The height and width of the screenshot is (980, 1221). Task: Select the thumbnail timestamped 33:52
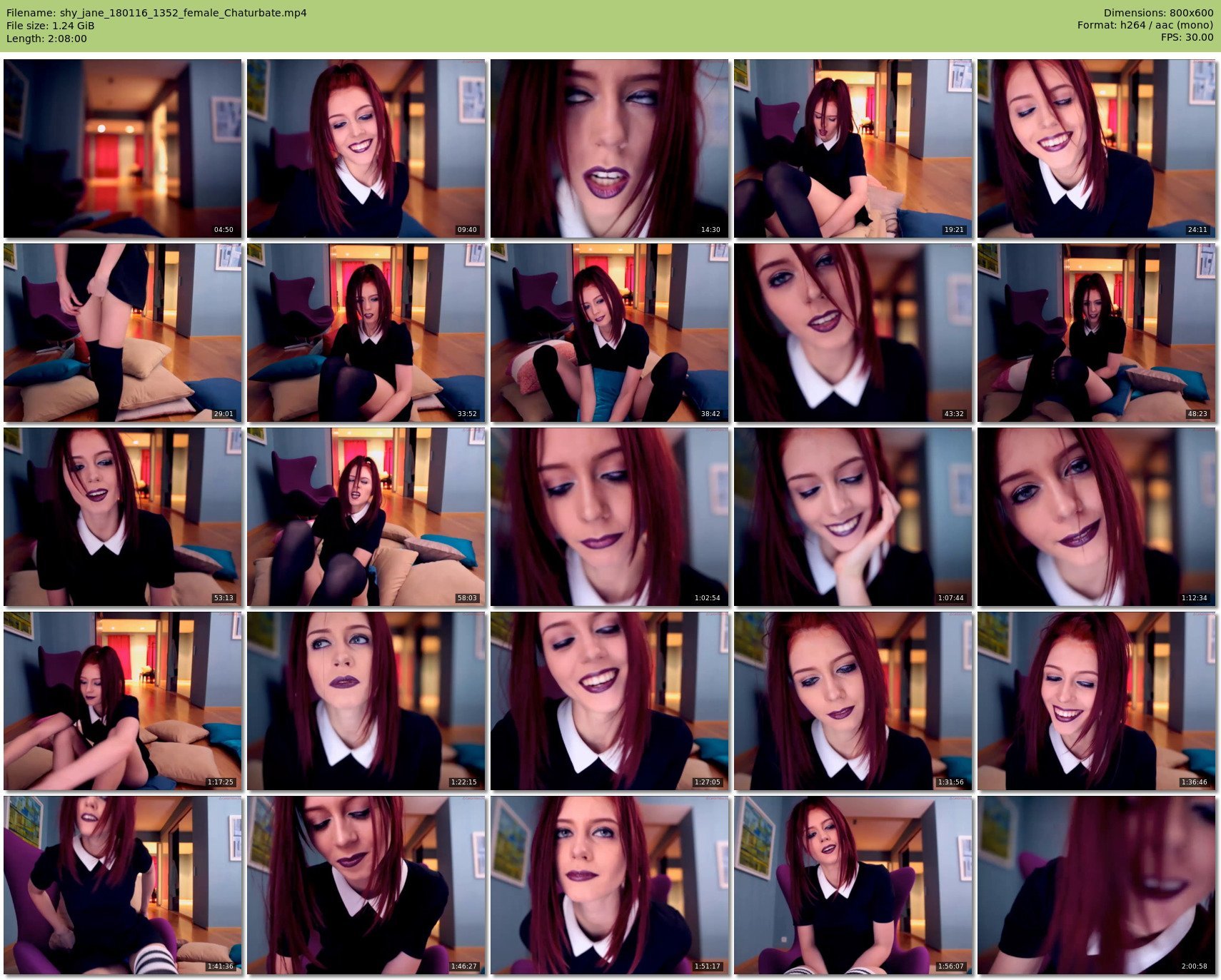366,333
